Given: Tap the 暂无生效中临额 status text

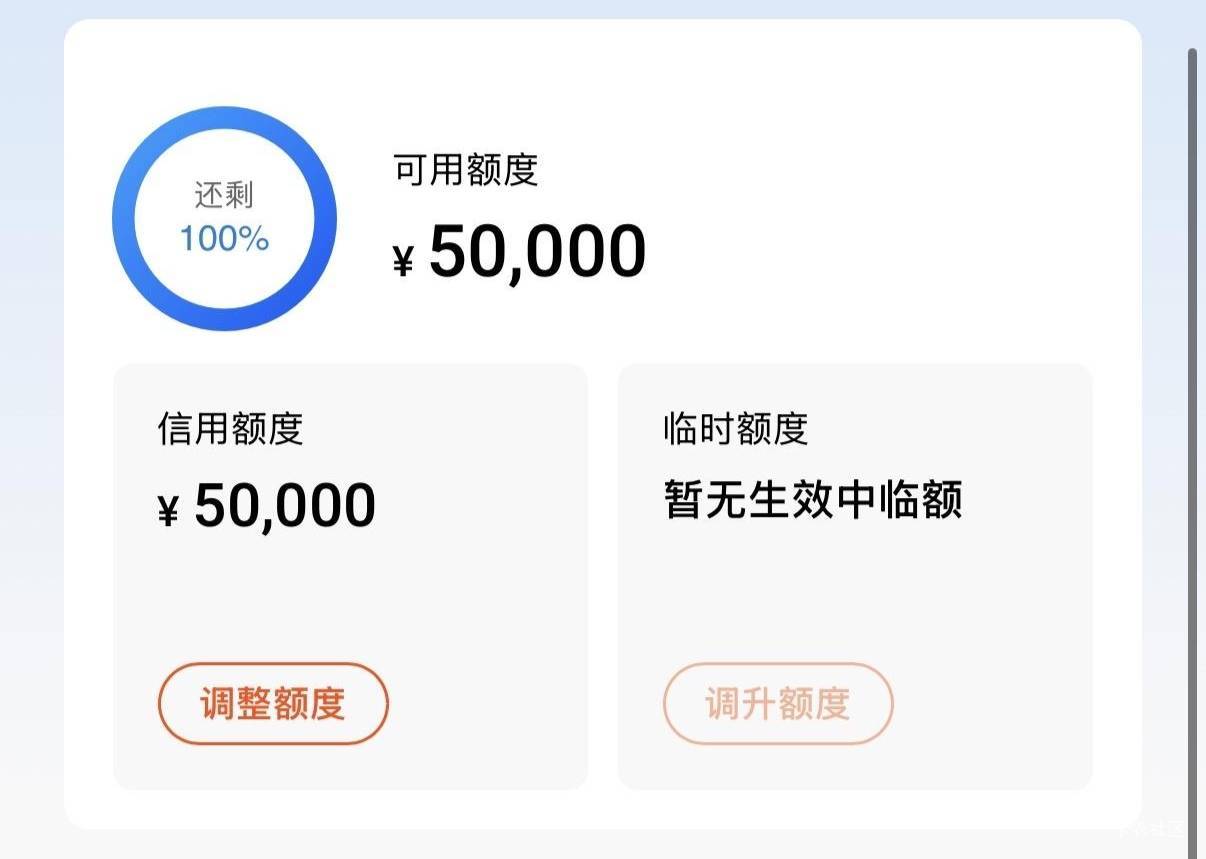Looking at the screenshot, I should coord(812,499).
